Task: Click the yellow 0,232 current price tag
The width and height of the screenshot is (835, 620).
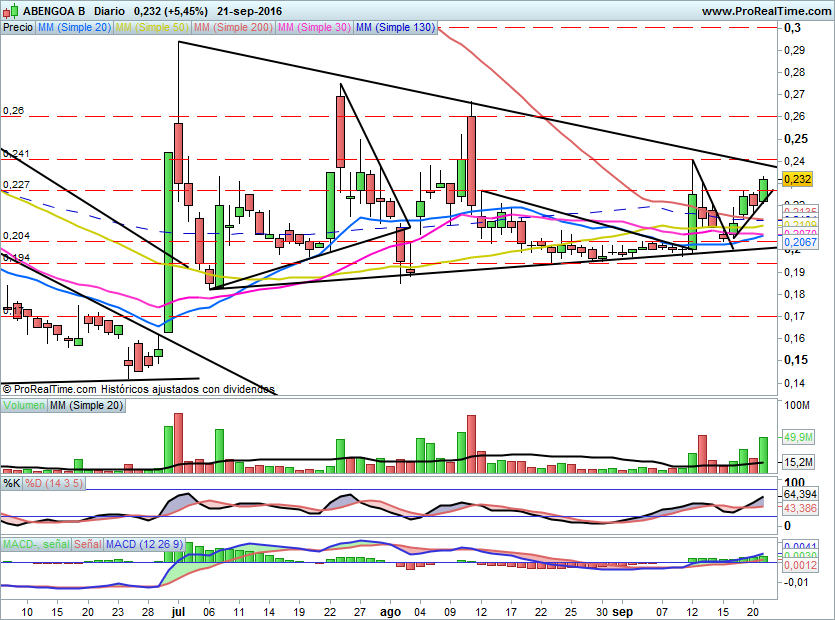Action: [x=798, y=179]
